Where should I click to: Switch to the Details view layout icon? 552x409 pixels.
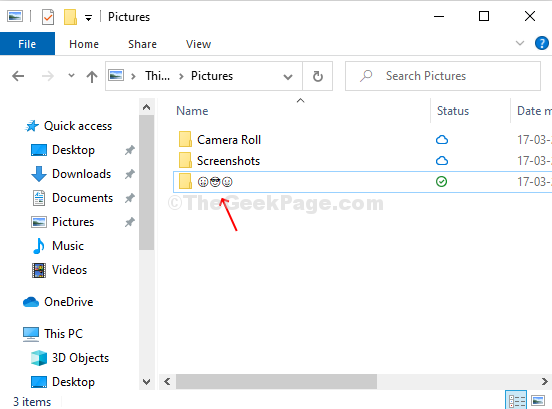click(x=516, y=401)
